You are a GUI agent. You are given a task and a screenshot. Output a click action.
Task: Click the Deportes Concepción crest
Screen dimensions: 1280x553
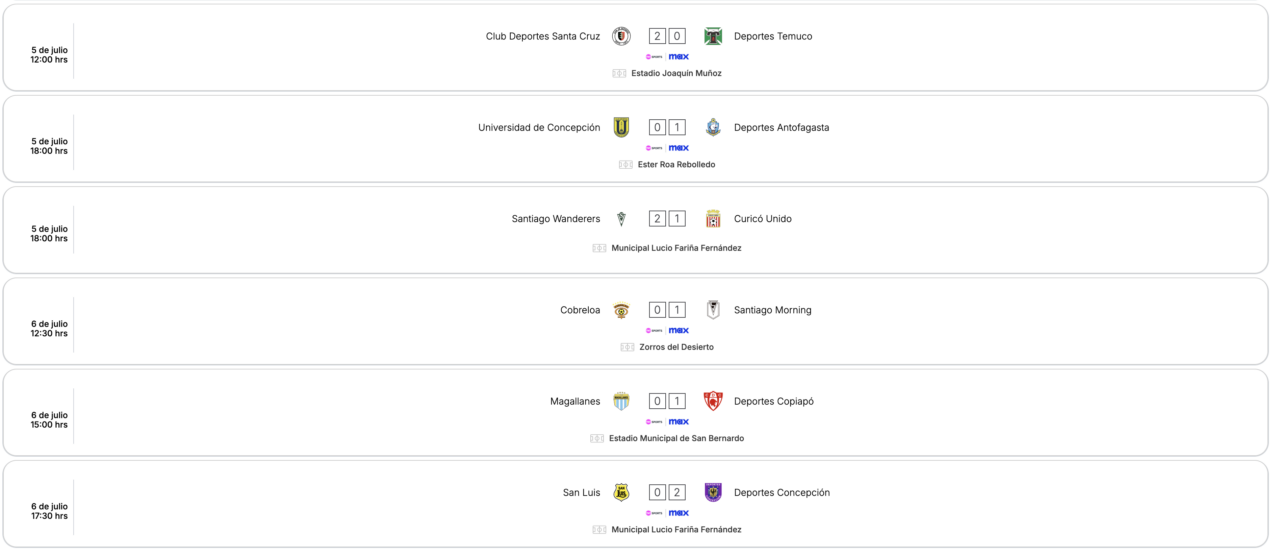[713, 492]
